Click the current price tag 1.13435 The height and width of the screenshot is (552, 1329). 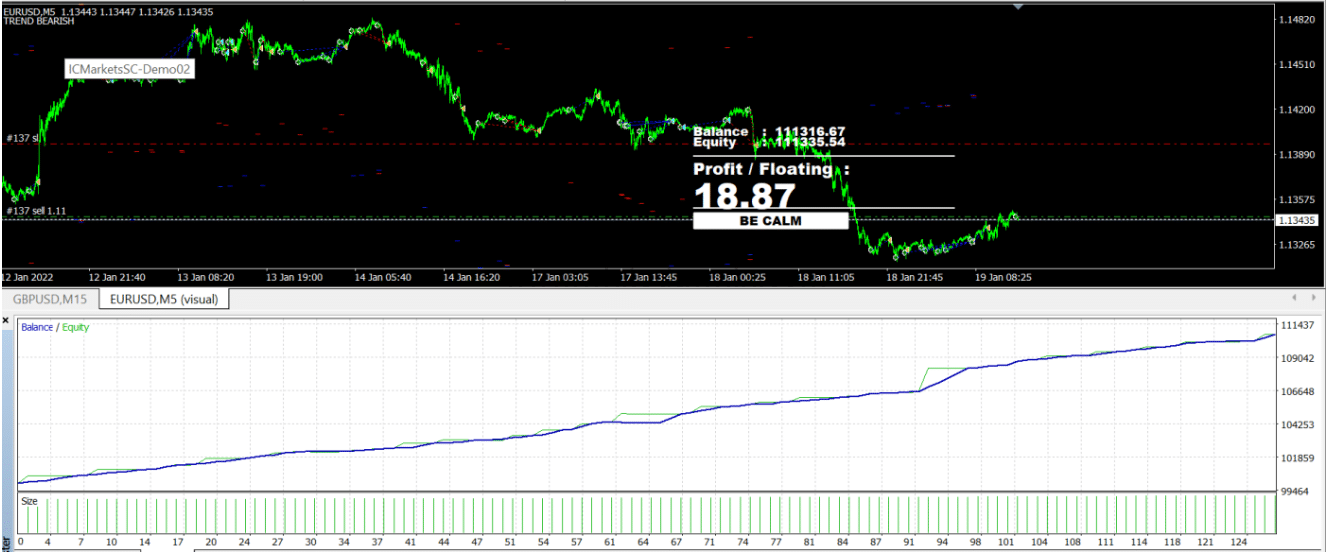point(1299,219)
